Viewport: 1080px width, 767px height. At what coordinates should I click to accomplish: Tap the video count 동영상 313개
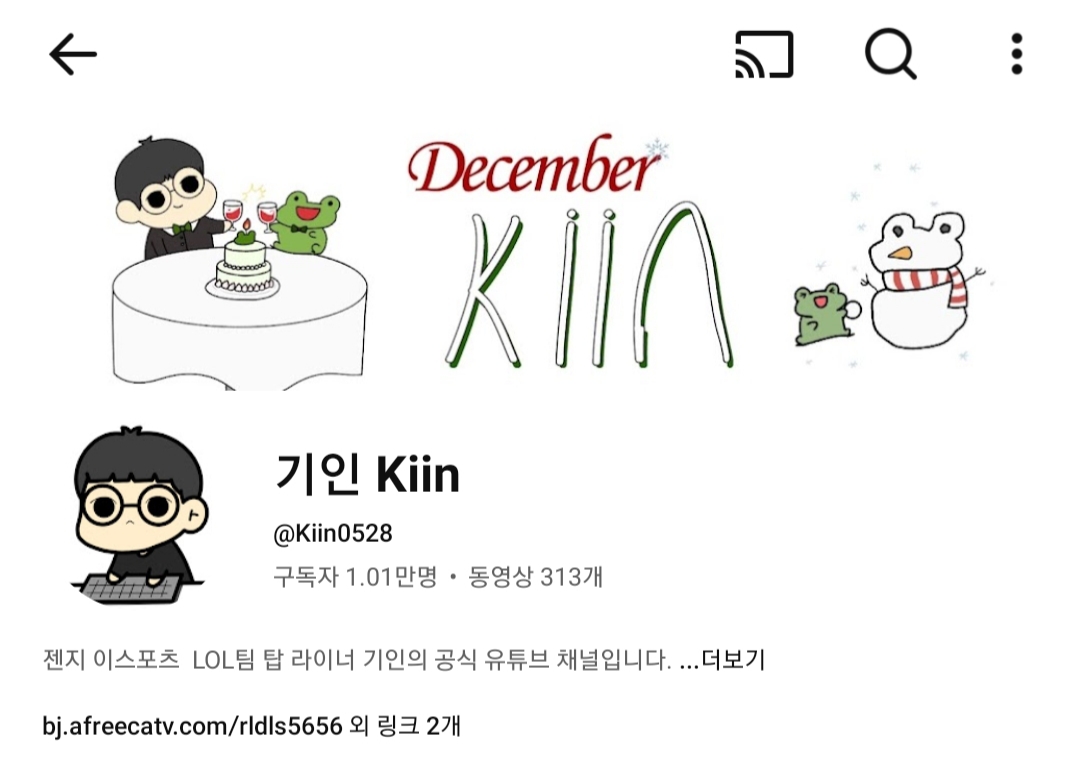click(536, 577)
